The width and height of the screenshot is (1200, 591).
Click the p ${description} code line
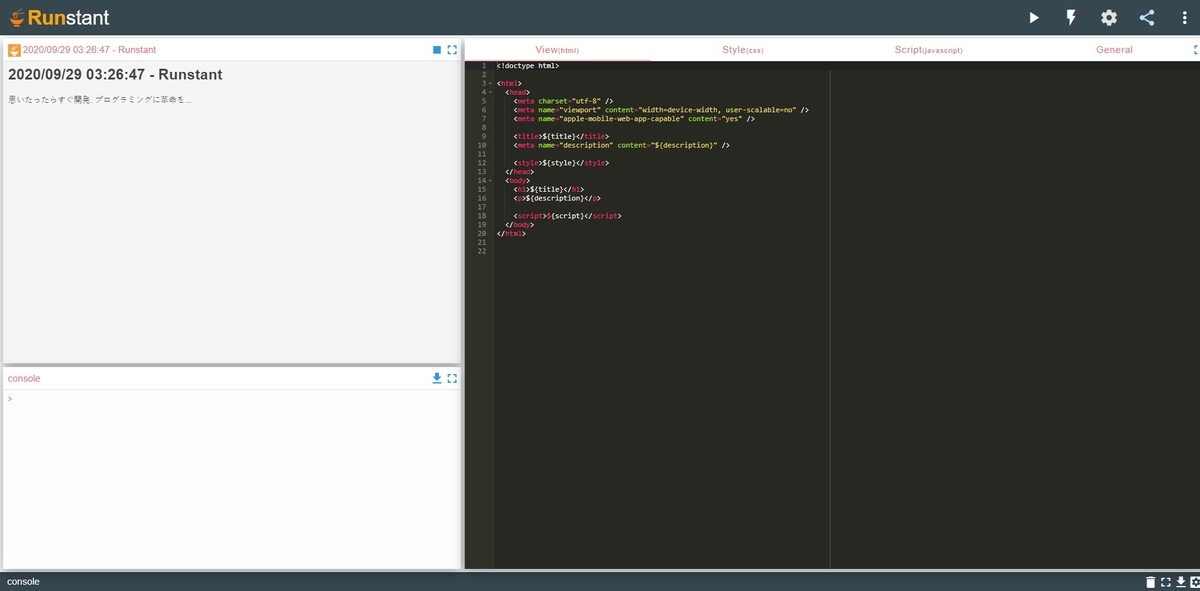[x=557, y=198]
